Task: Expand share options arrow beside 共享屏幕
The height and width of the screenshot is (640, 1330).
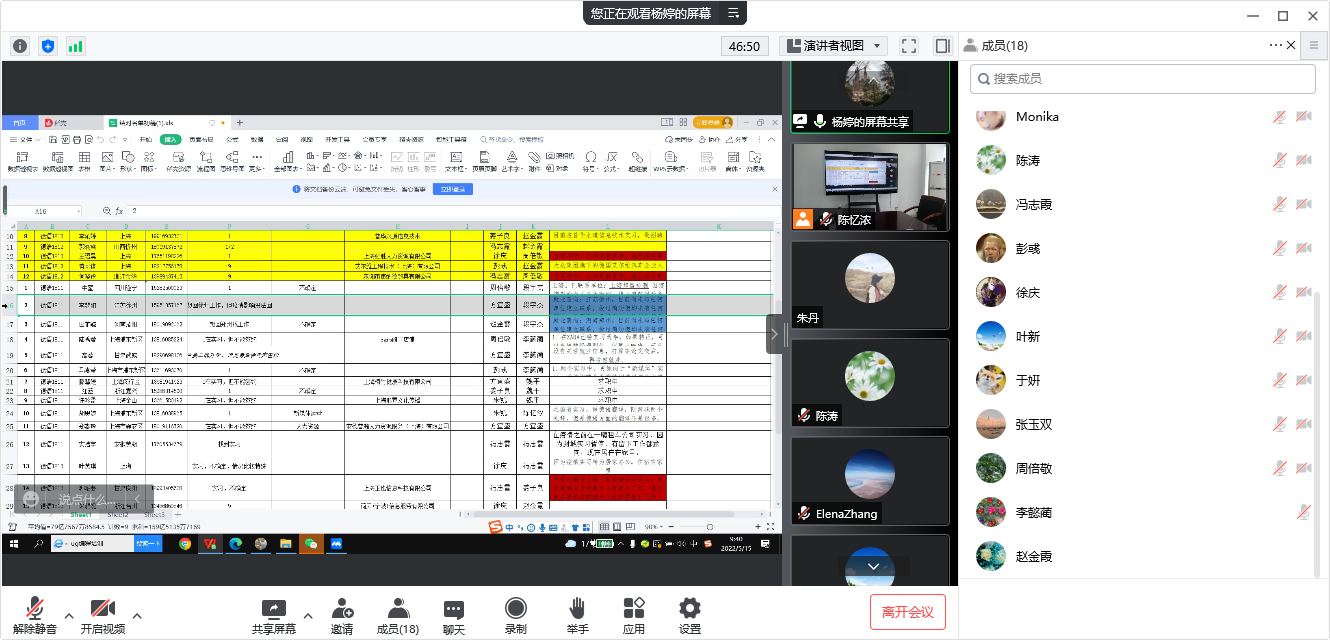Action: point(308,615)
